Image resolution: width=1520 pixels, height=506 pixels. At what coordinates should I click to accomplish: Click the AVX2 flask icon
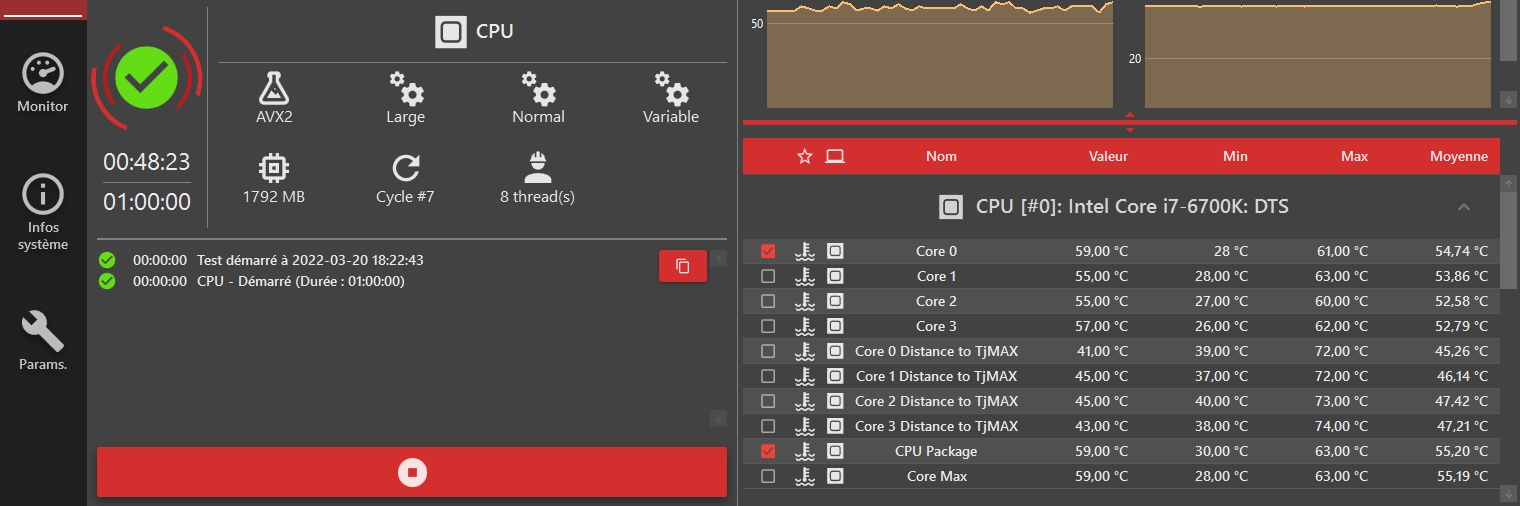point(273,89)
